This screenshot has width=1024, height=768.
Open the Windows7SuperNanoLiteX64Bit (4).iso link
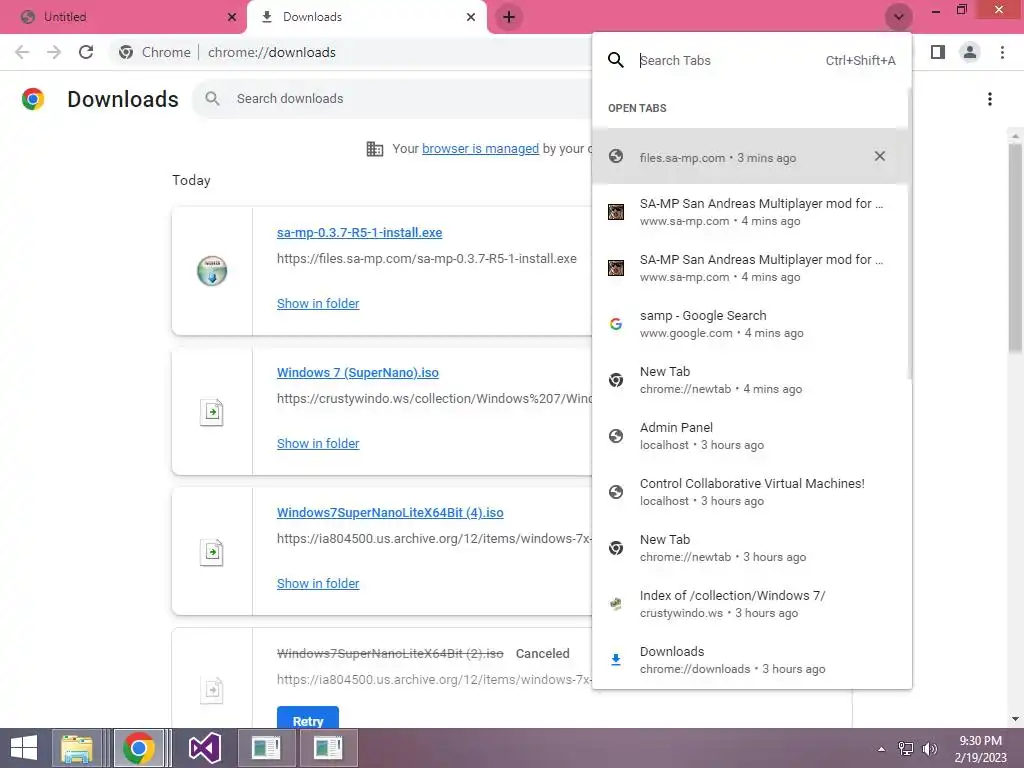(390, 513)
